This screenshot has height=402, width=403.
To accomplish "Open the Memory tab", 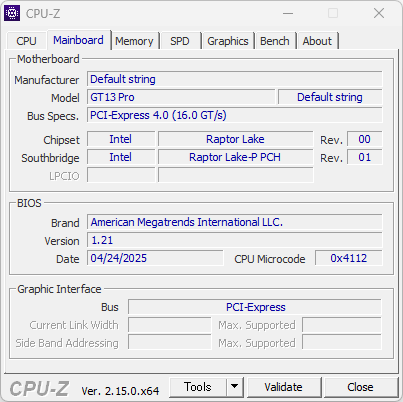I will pyautogui.click(x=134, y=41).
